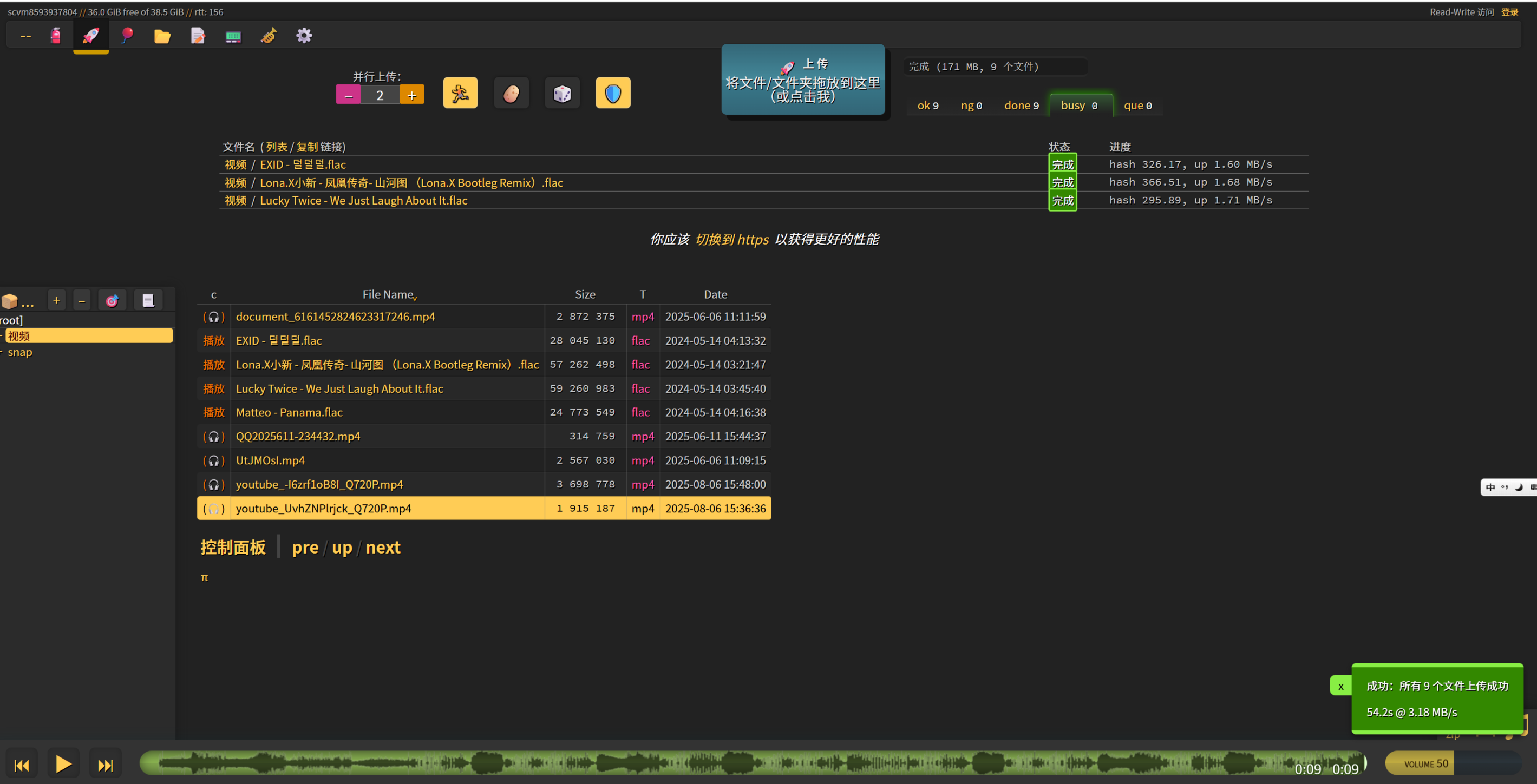1537x784 pixels.
Task: Toggle the blue shield option
Action: (613, 94)
